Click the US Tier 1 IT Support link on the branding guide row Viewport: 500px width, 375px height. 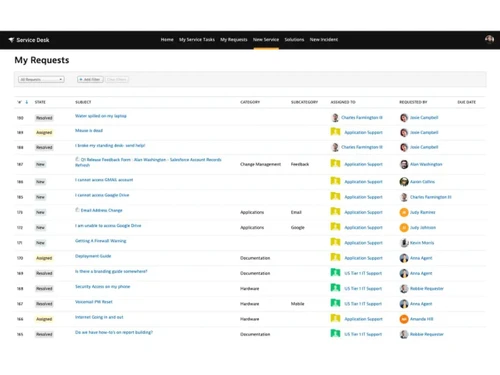pos(363,273)
